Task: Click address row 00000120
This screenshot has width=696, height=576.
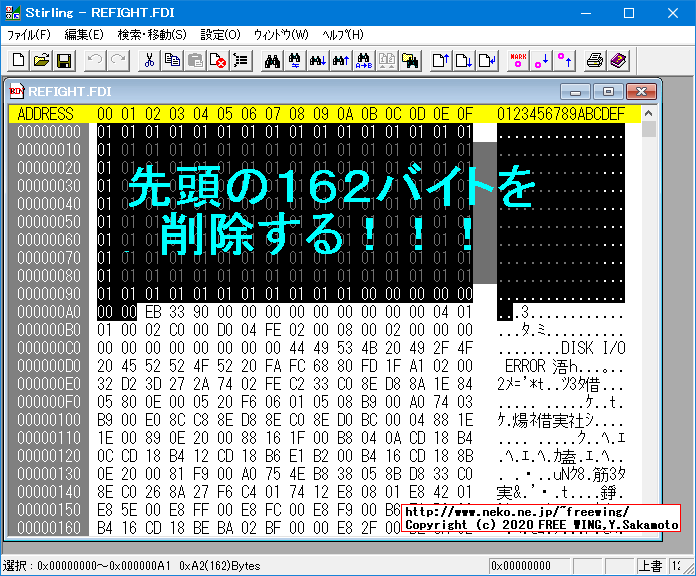Action: point(49,456)
